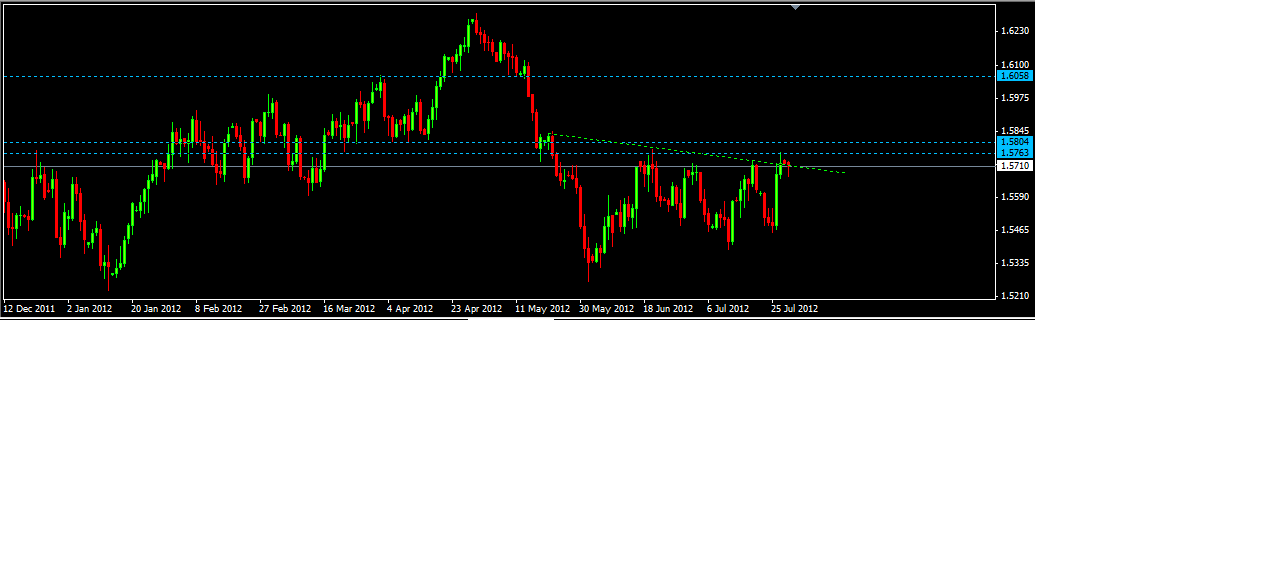This screenshot has width=1274, height=576.
Task: Select the 1.5804 blue price level label
Action: pyautogui.click(x=1015, y=142)
